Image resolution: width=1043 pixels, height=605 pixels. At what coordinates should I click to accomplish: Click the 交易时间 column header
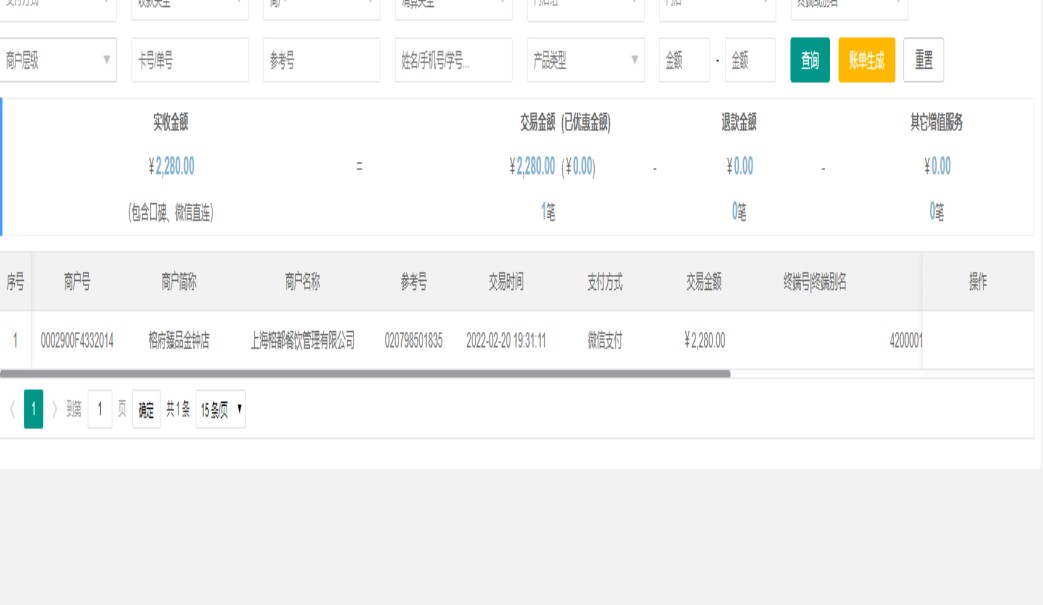(505, 282)
